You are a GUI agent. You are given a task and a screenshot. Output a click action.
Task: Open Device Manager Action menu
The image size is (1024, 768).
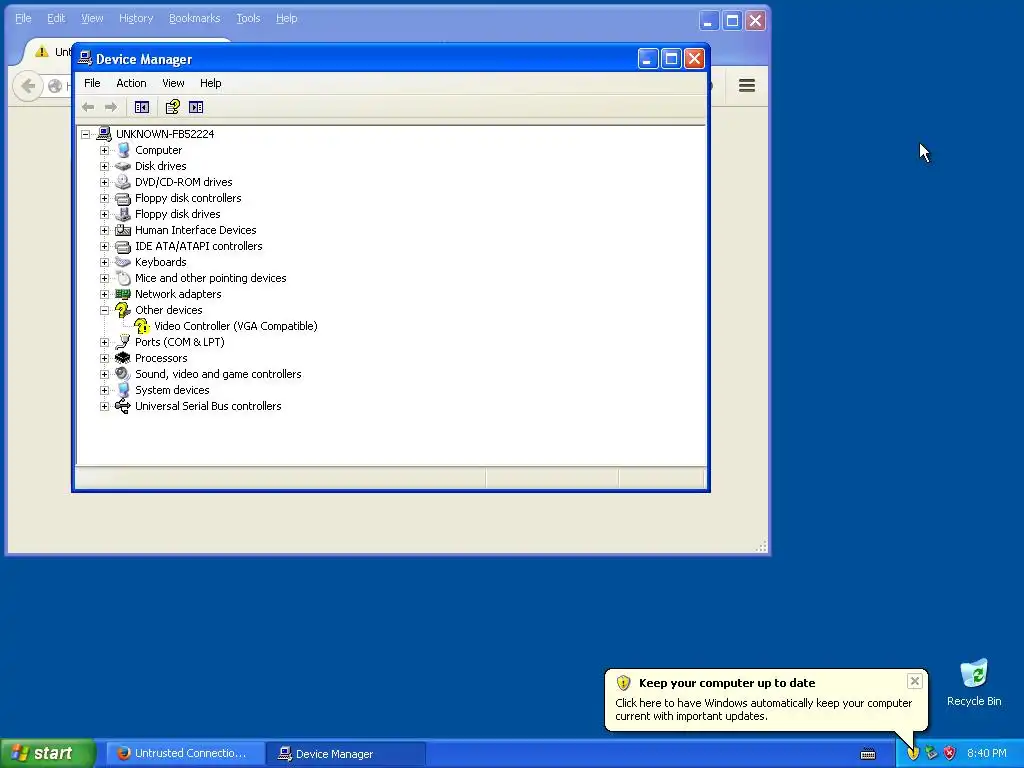[131, 83]
